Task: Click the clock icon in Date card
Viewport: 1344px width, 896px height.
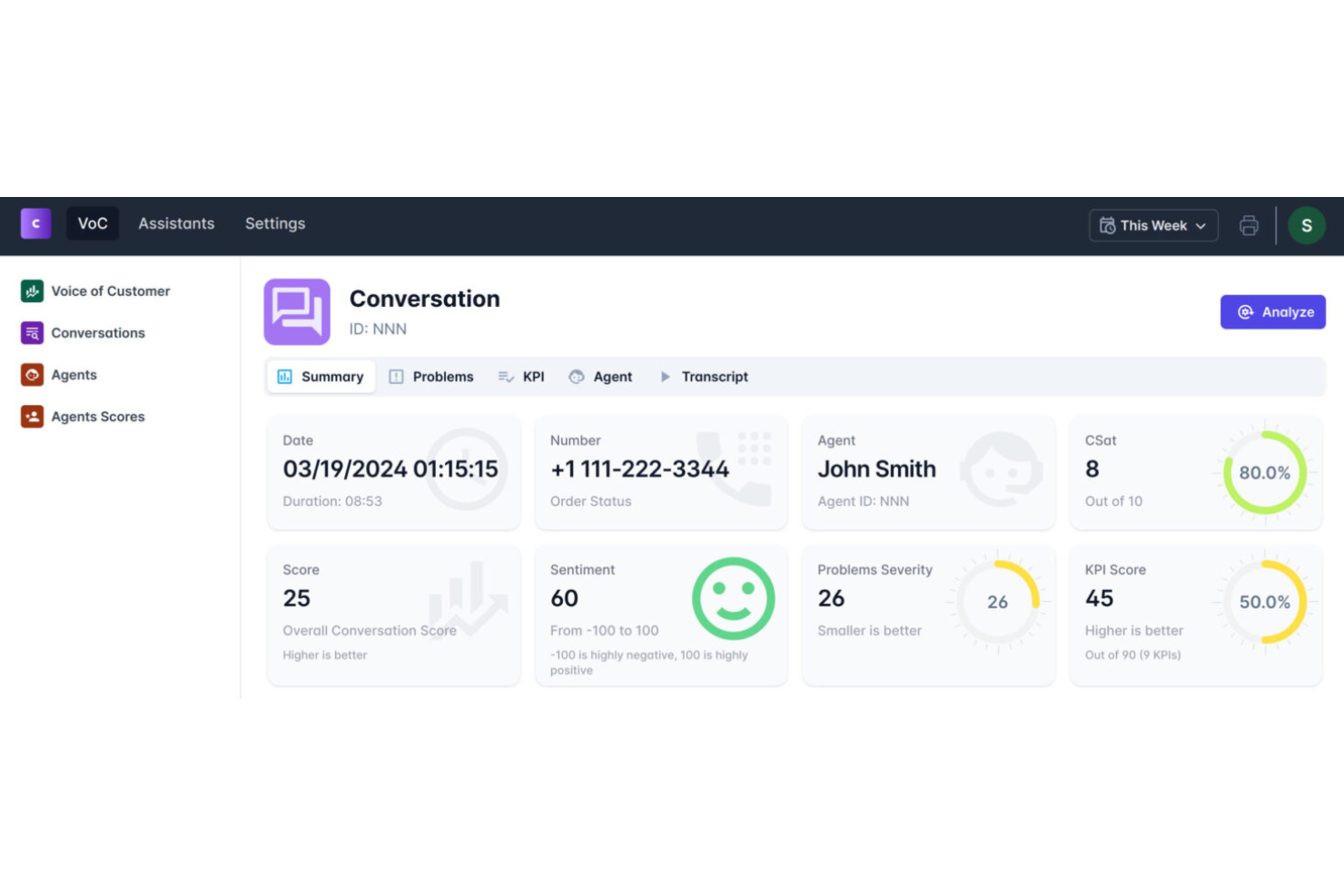Action: 467,469
